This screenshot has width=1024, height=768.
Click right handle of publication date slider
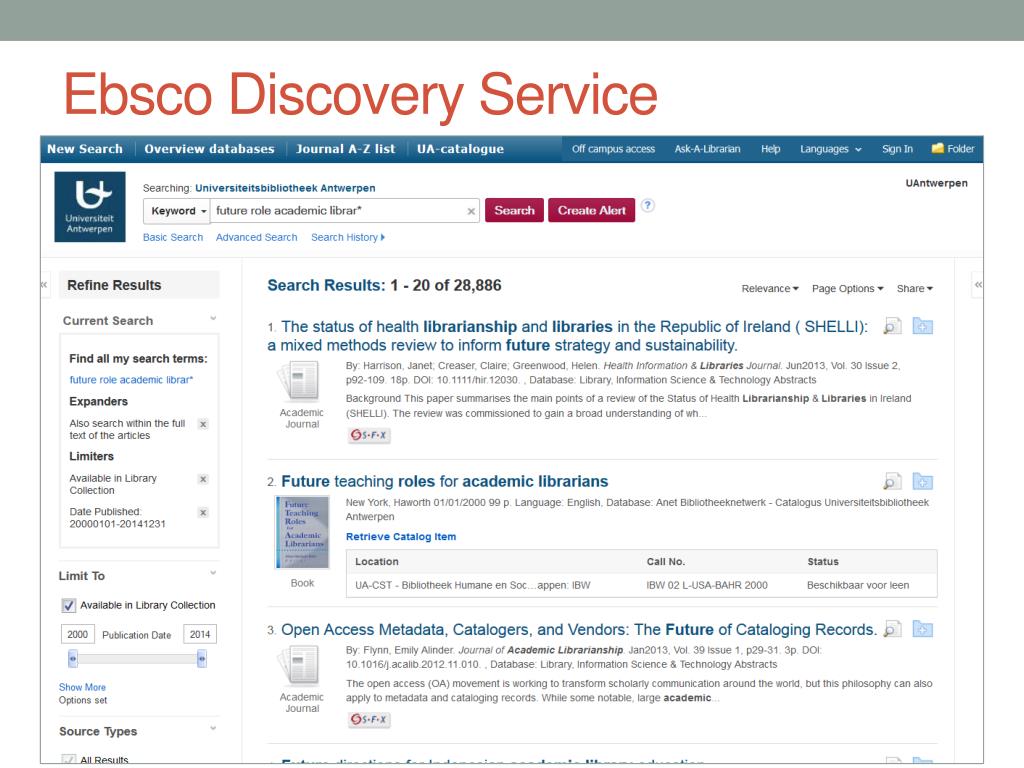click(x=202, y=659)
